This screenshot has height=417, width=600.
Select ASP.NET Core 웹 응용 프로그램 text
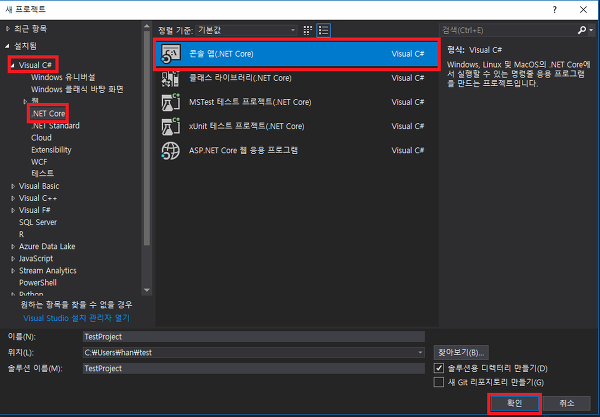[243, 150]
